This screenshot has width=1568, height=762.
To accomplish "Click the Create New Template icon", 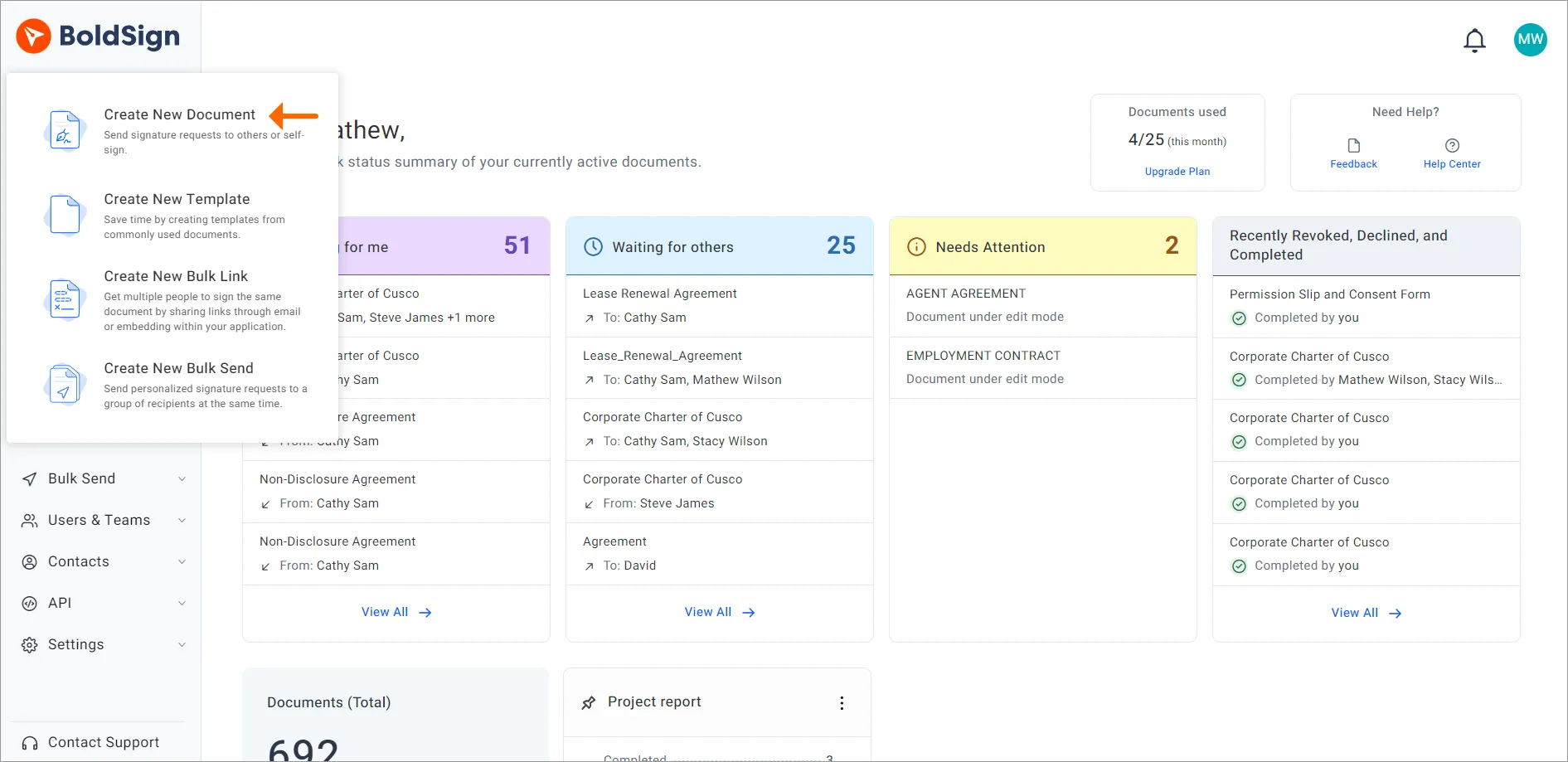I will 65,215.
